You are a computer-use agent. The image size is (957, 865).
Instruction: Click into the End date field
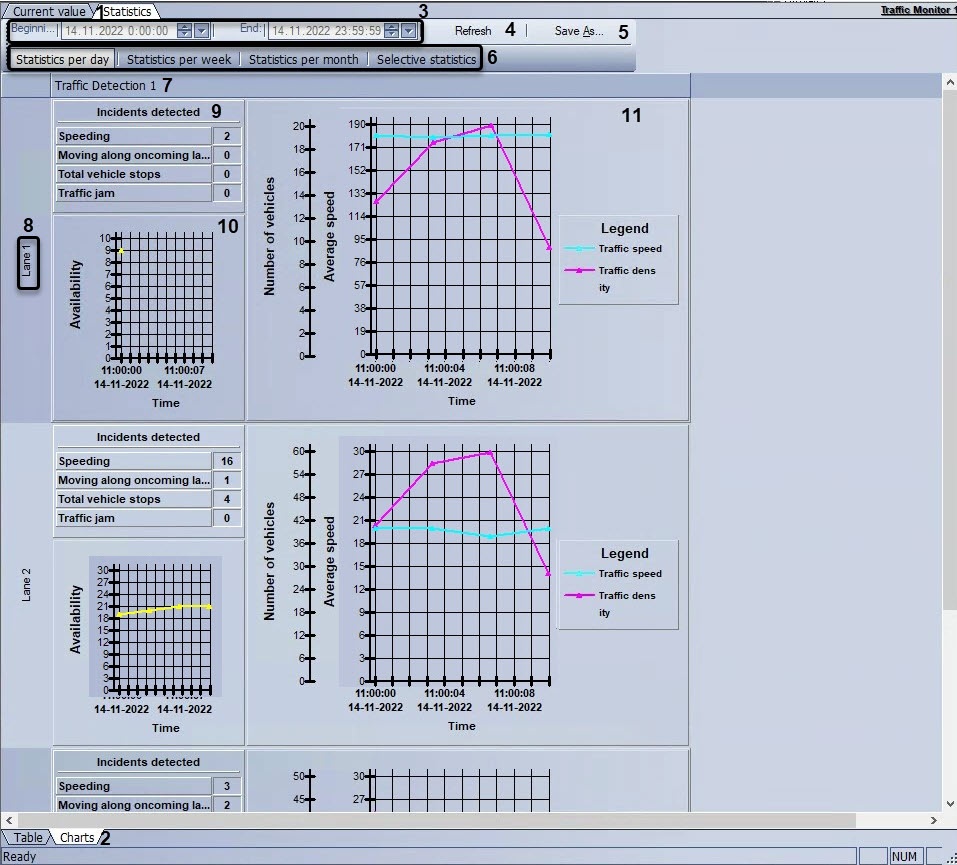click(324, 31)
